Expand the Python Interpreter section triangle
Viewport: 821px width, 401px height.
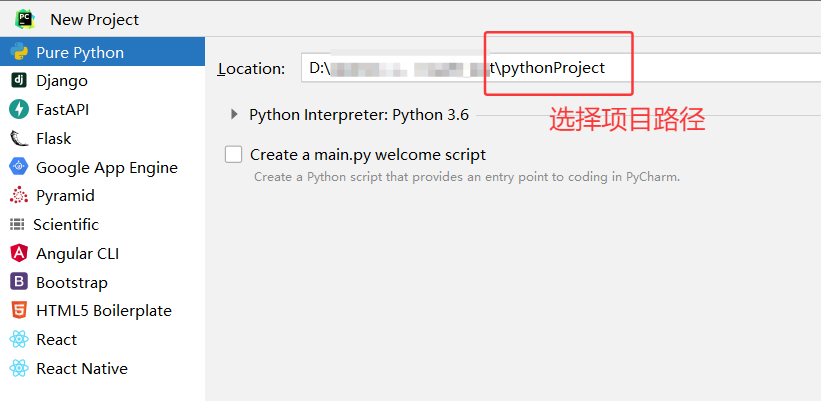point(234,114)
